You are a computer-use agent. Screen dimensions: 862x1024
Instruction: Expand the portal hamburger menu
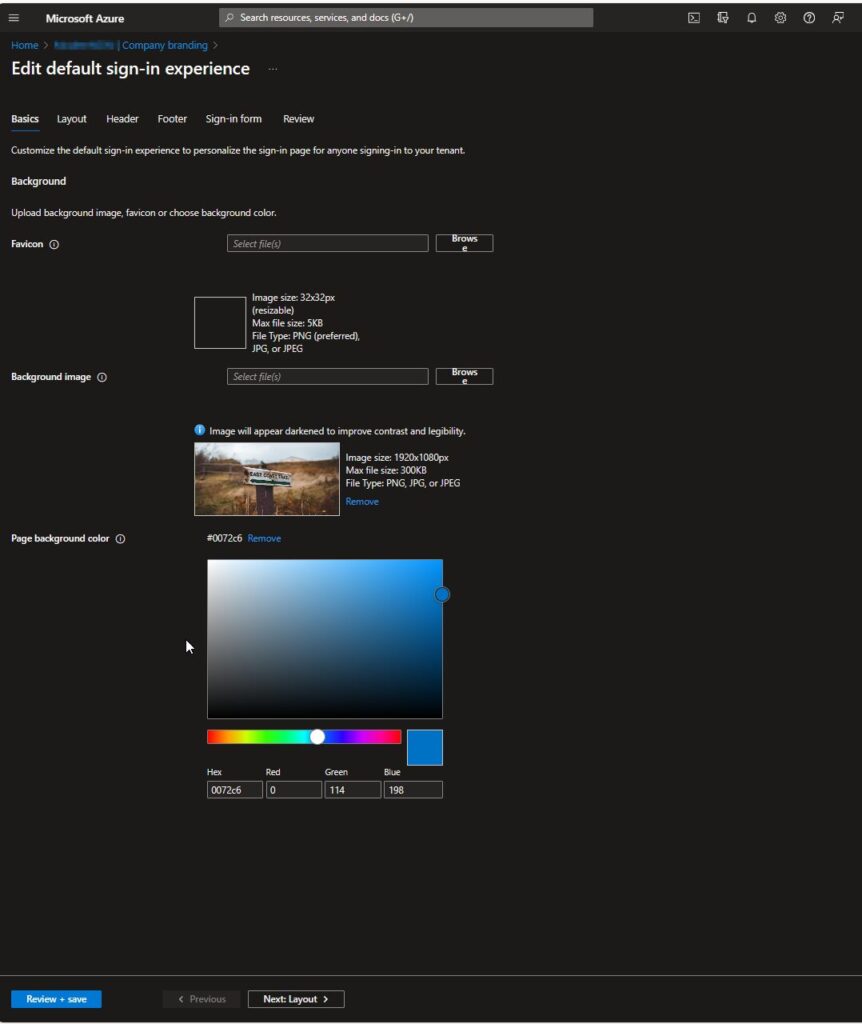14,18
